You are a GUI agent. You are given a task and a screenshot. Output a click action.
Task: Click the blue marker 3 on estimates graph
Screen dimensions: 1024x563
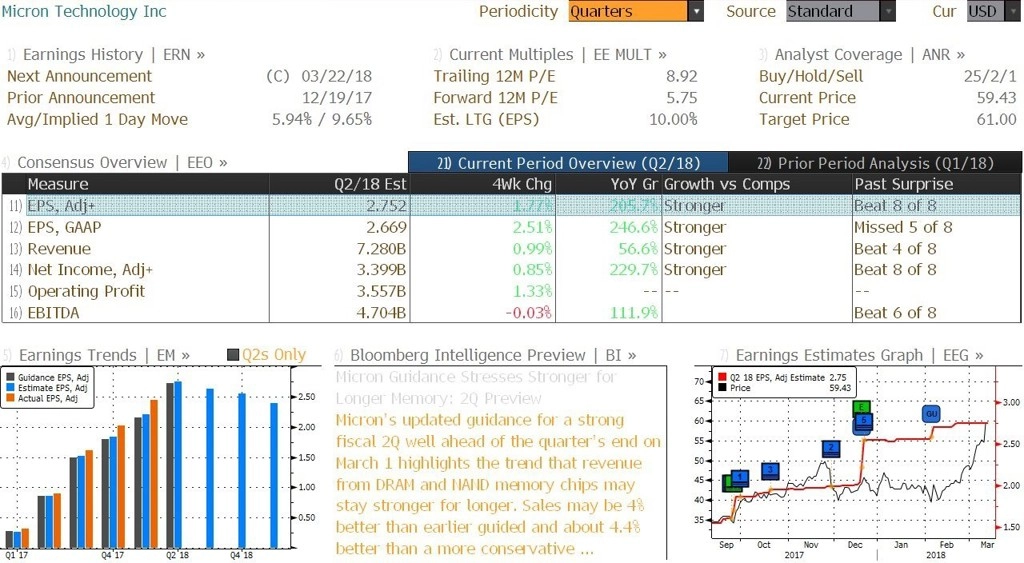tap(771, 470)
